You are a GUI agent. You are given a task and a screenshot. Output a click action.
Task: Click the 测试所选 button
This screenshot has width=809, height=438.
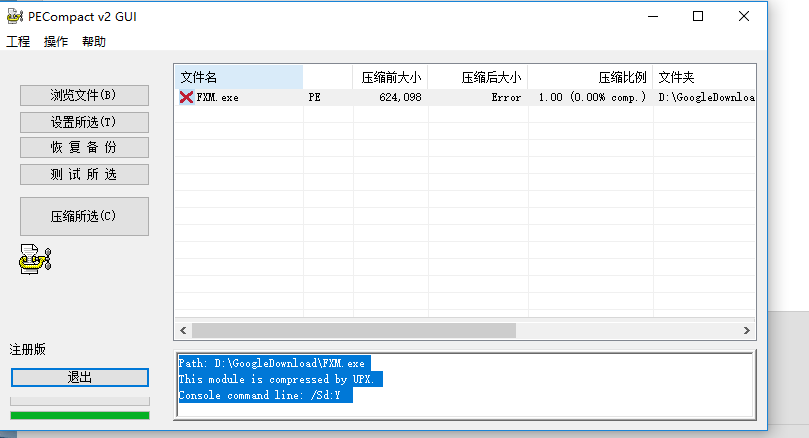tap(84, 174)
